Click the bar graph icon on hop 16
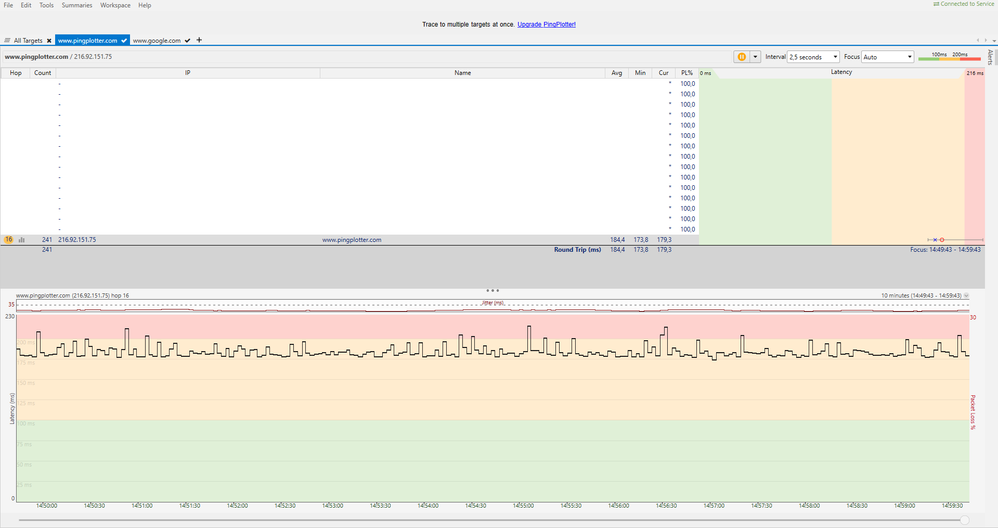Viewport: 998px width, 528px height. (22, 240)
